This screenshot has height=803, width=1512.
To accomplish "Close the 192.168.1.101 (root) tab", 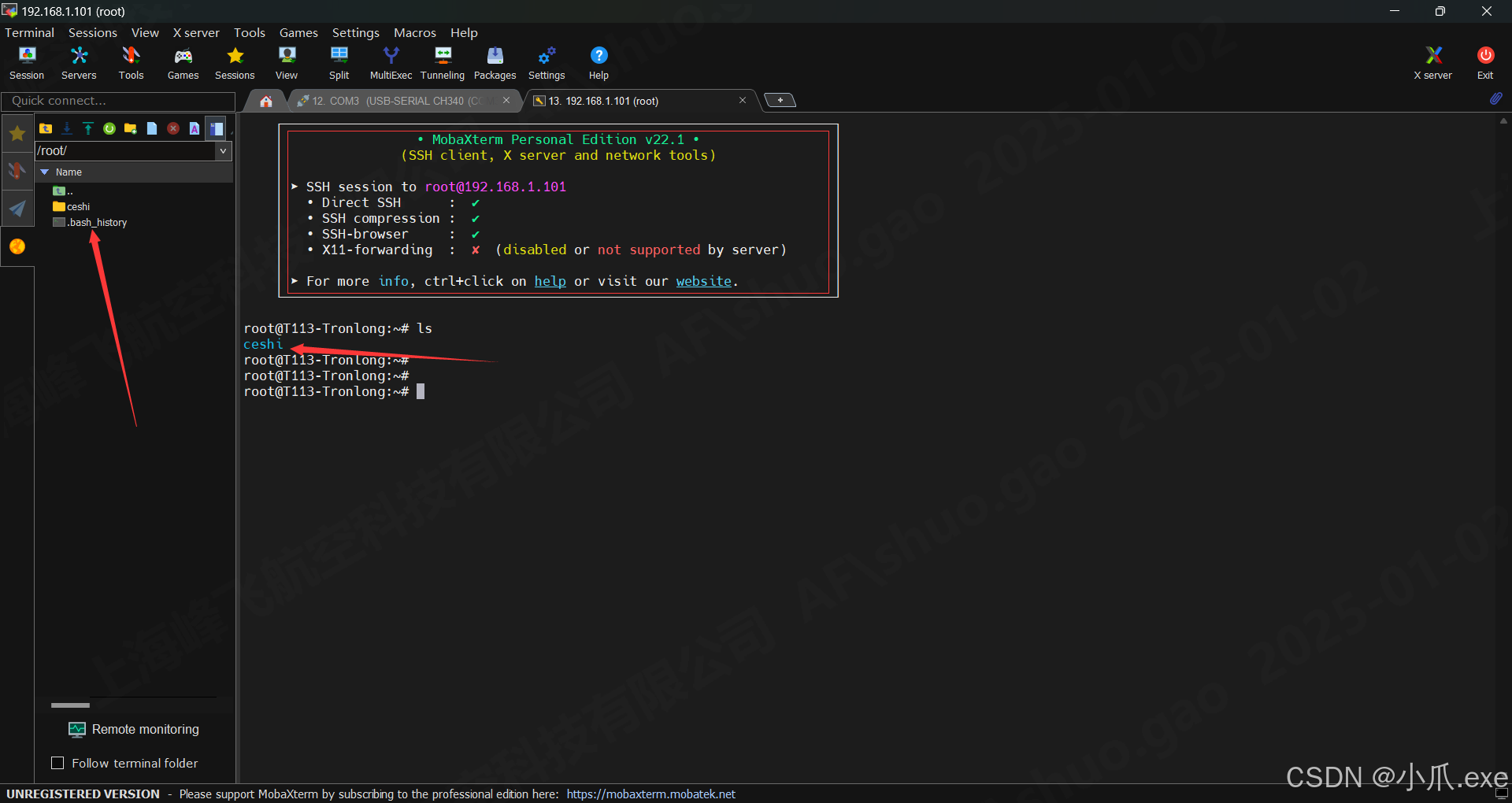I will (x=742, y=100).
